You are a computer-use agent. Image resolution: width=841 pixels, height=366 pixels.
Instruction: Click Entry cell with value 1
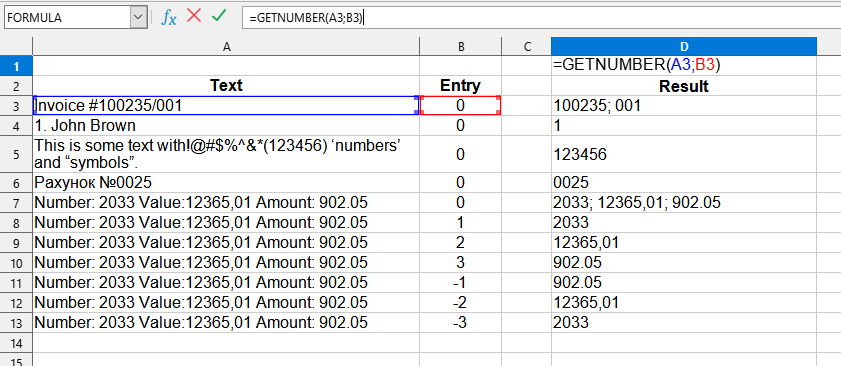tap(460, 223)
